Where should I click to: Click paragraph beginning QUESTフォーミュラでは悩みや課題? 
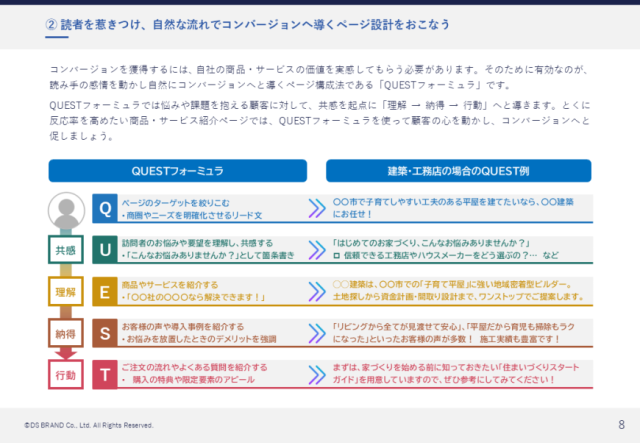(320, 120)
